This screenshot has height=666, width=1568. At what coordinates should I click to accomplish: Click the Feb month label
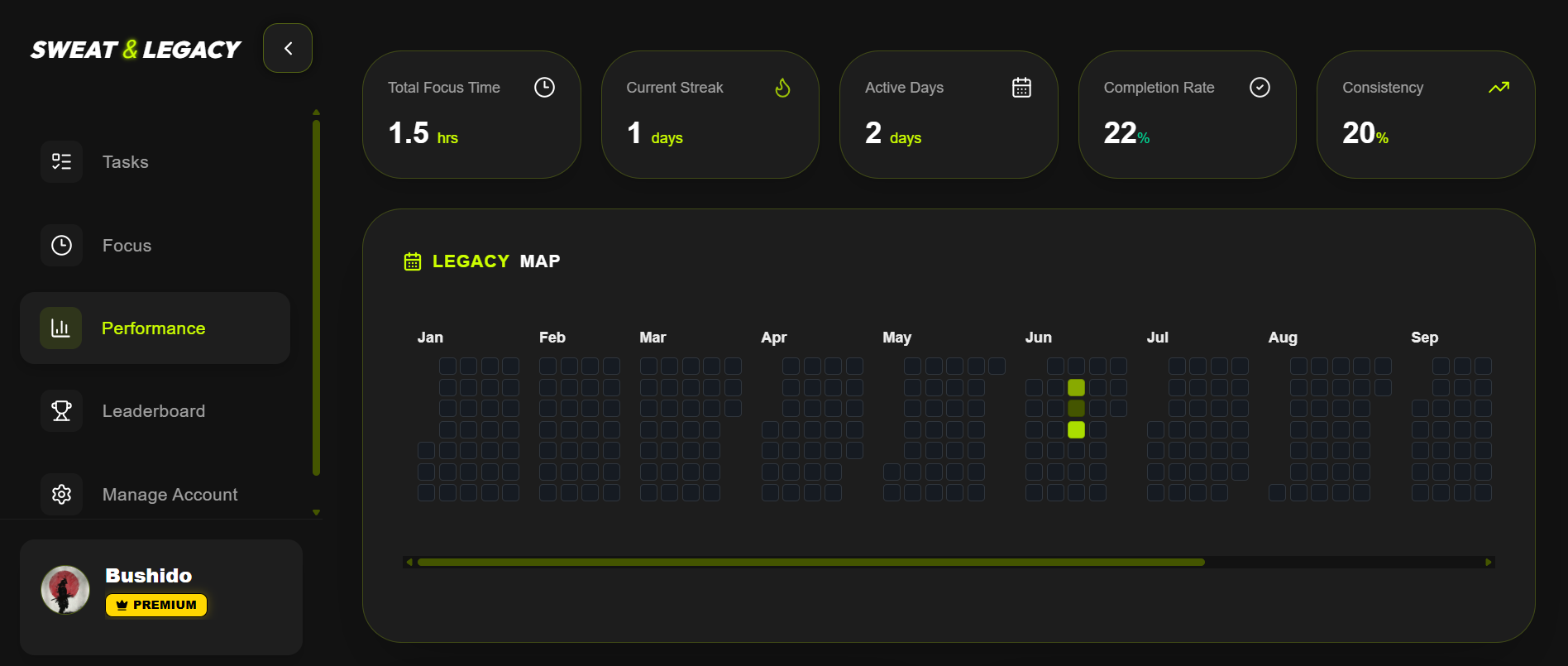[552, 338]
